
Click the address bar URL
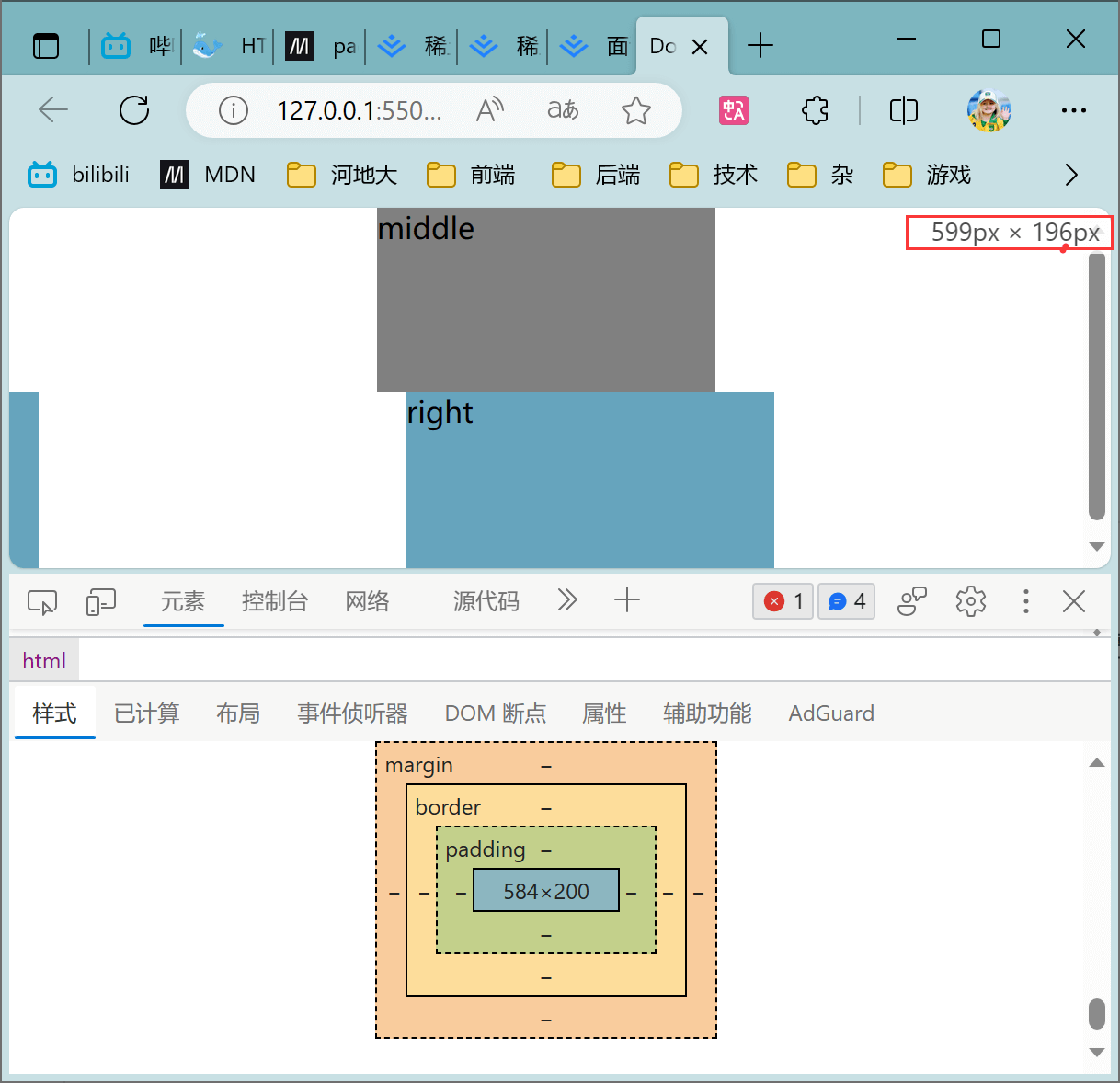359,110
